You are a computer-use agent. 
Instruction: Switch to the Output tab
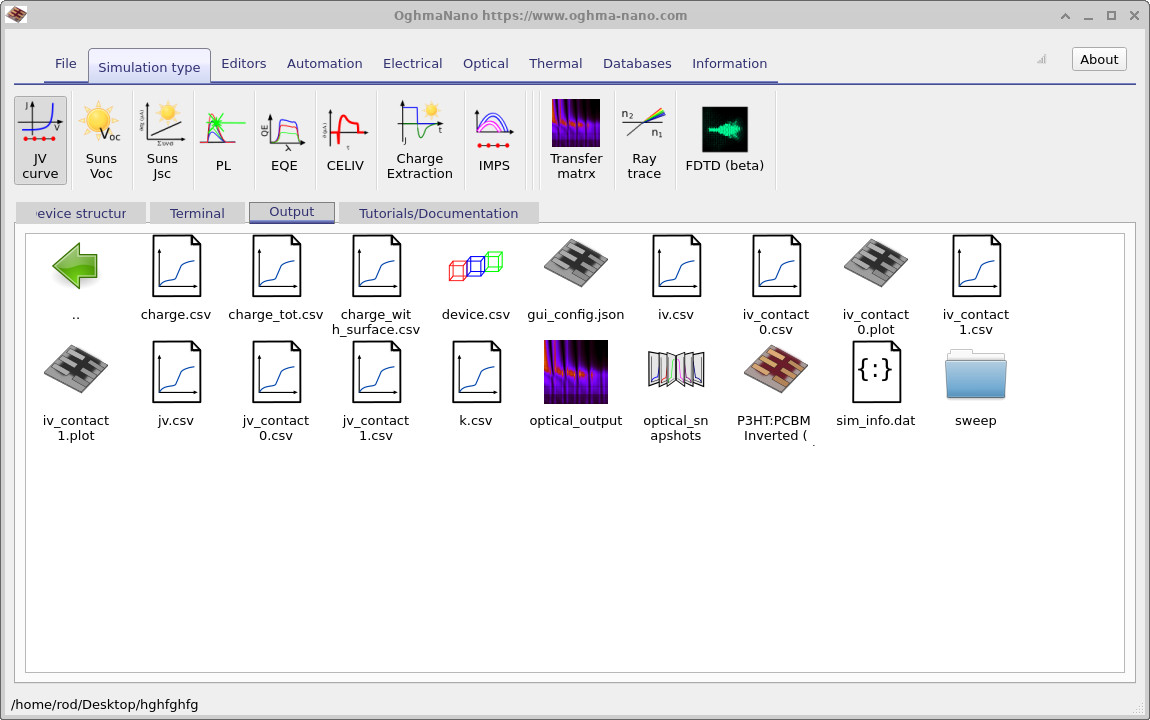tap(292, 212)
